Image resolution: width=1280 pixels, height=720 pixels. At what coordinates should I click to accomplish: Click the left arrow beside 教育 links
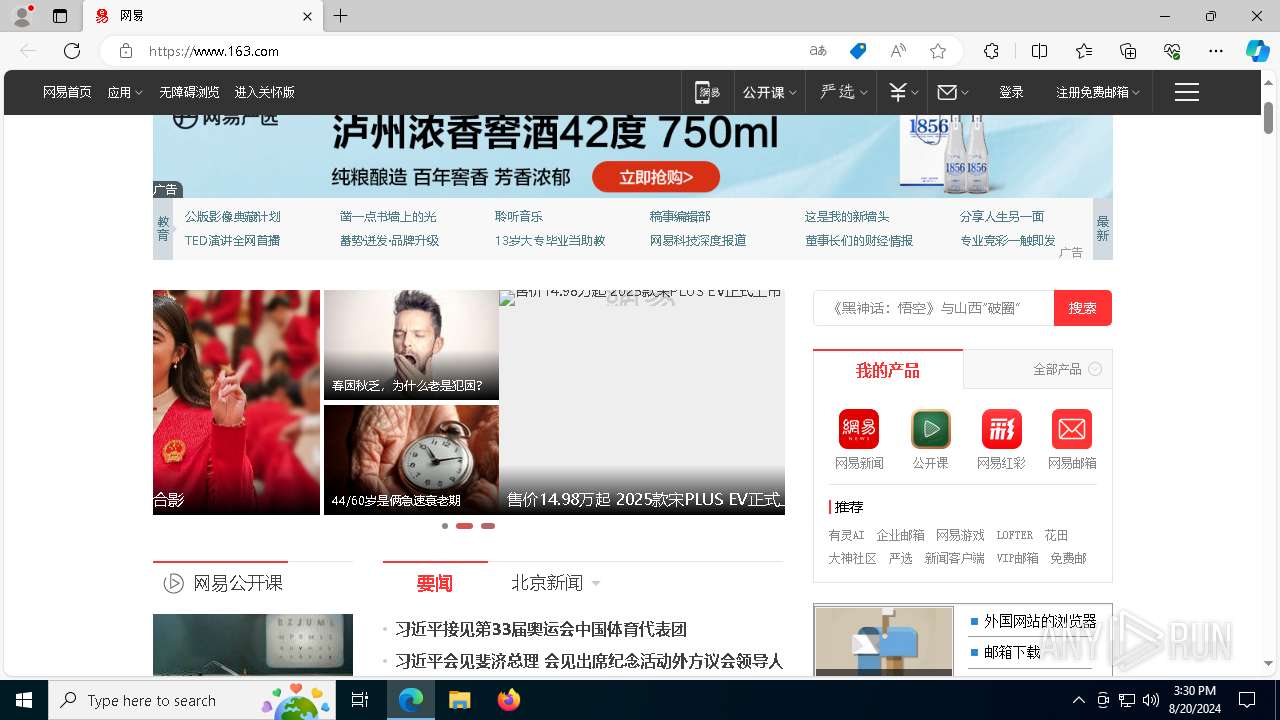(172, 229)
